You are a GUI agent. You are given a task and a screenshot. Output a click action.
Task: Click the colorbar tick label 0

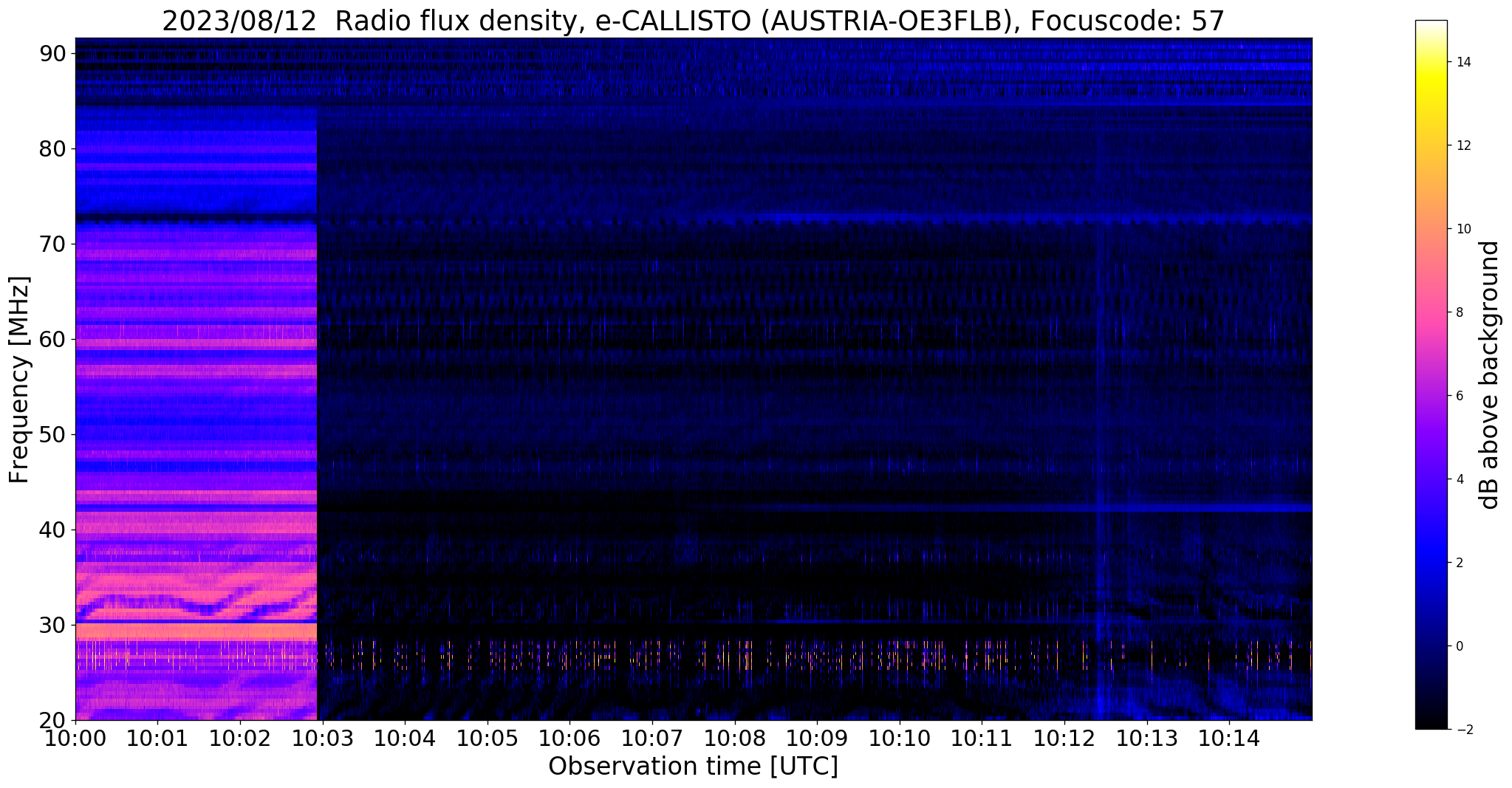pyautogui.click(x=1458, y=646)
